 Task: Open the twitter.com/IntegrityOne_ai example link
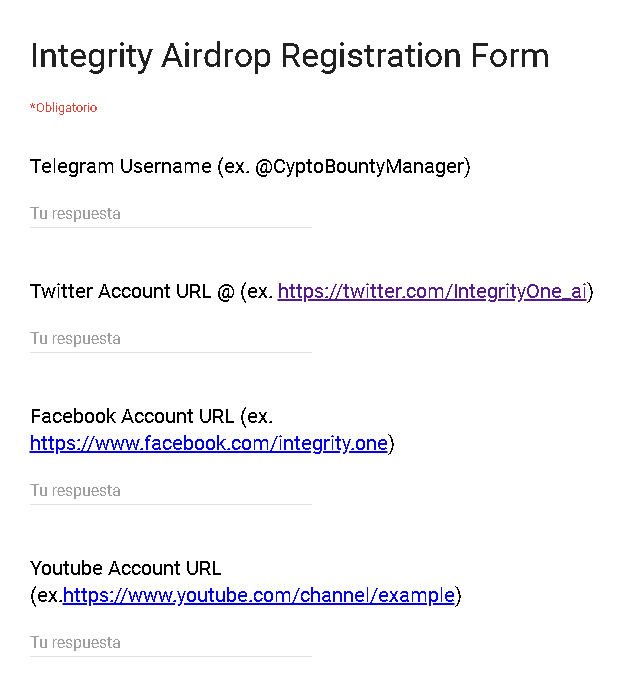click(x=432, y=292)
